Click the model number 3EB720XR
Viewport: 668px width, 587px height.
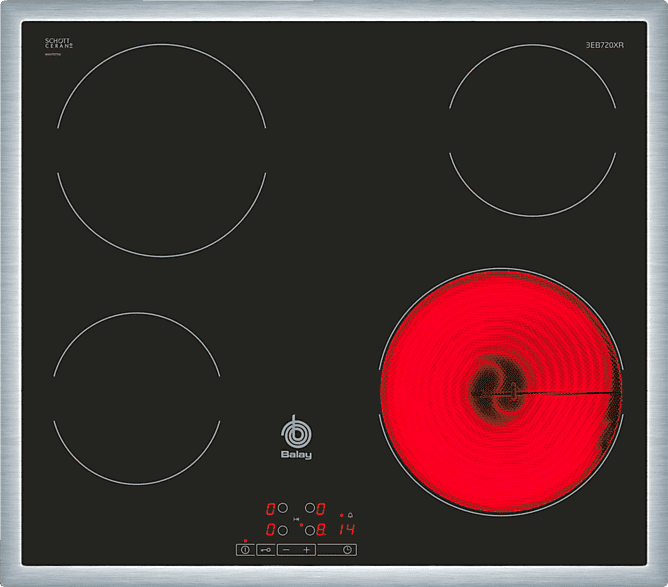[x=605, y=45]
